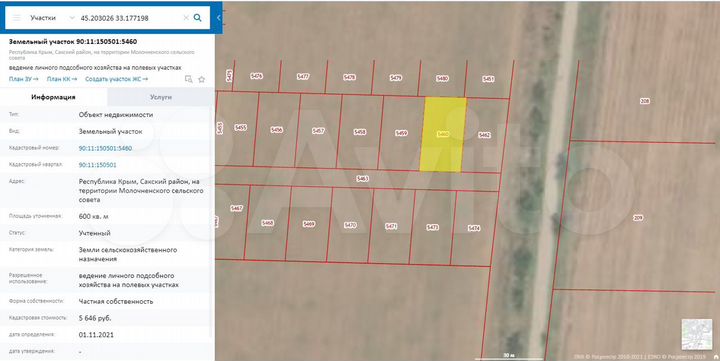Click type value Объект недвижимости
The height and width of the screenshot is (361, 720).
[116, 115]
